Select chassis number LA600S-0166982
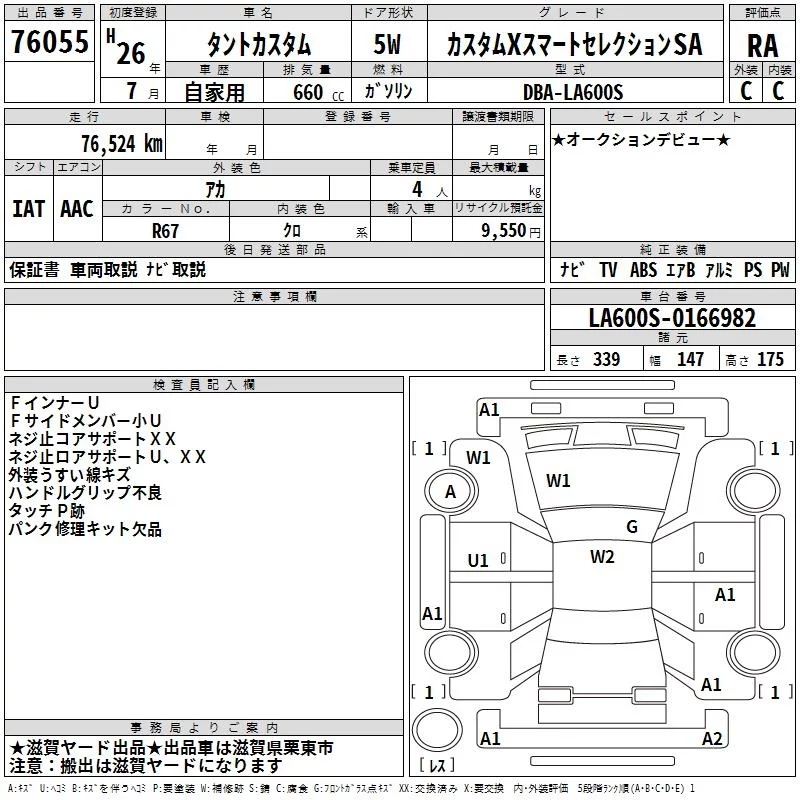Image resolution: width=800 pixels, height=800 pixels. pyautogui.click(x=672, y=318)
